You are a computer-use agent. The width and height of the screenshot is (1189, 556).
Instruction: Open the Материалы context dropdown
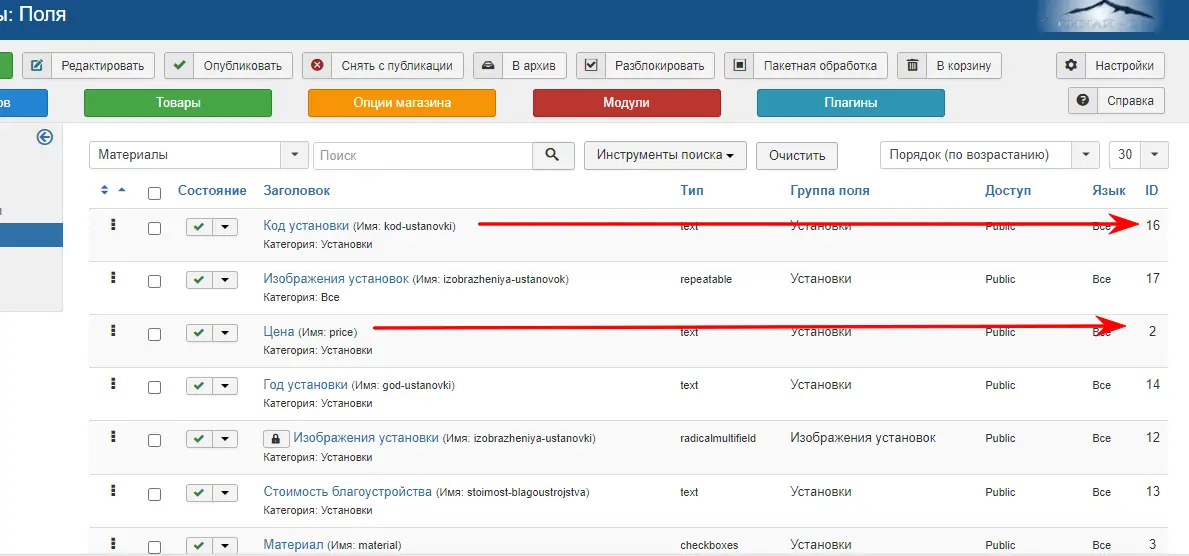(199, 155)
